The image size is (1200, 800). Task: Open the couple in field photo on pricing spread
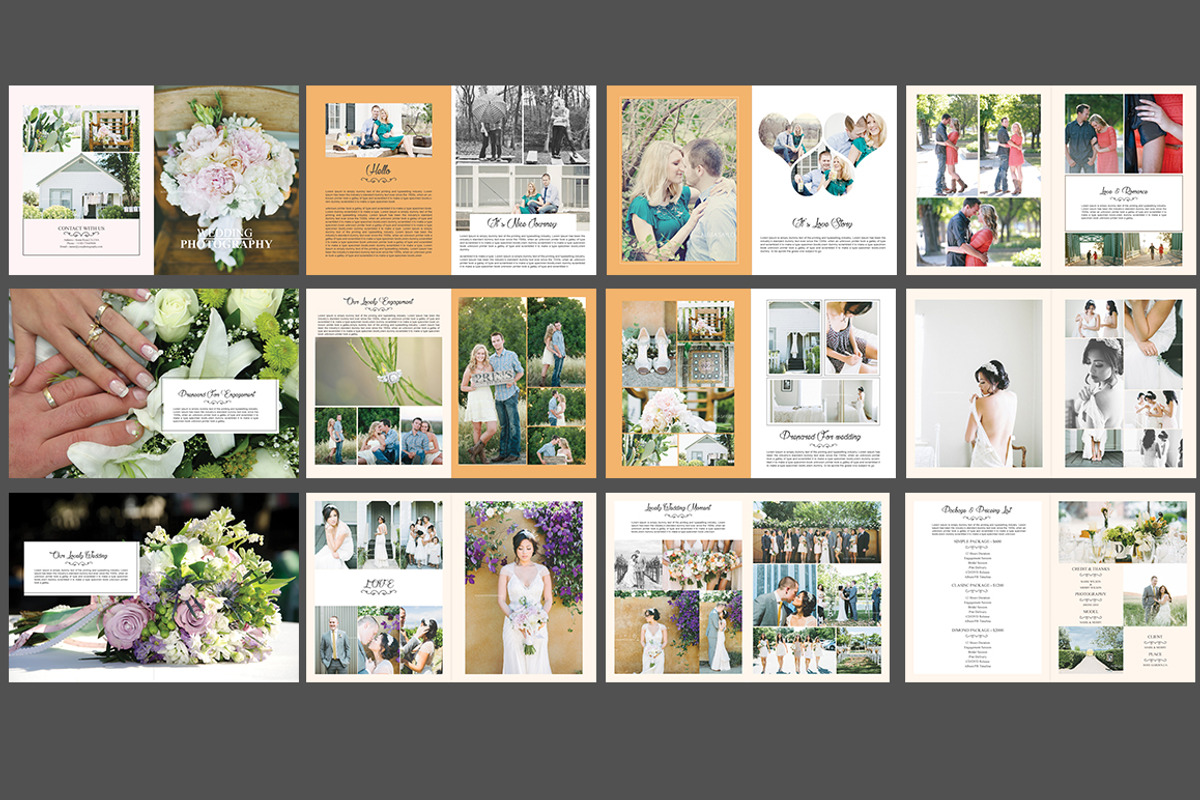pyautogui.click(x=1155, y=594)
